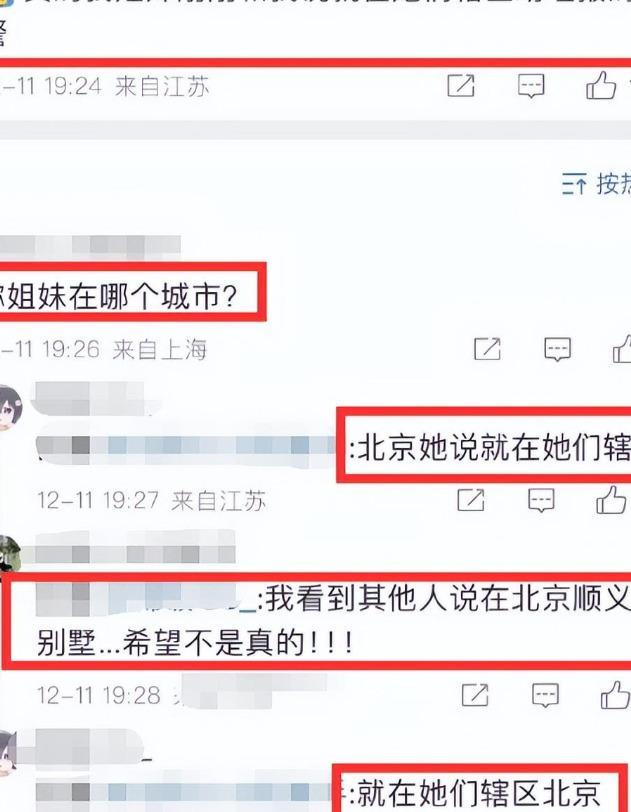Screen dimensions: 631x812
Task: Reply to the 19:26 comment from 上海
Action: 557,349
